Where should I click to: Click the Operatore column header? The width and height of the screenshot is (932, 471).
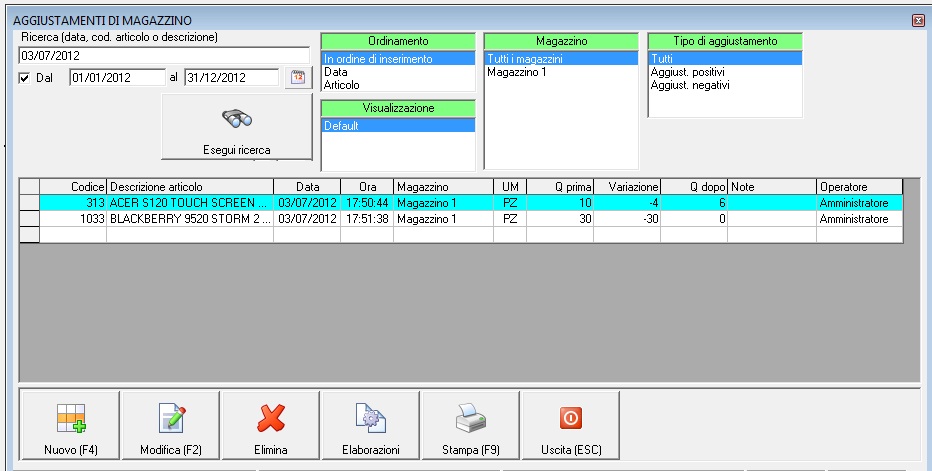click(x=859, y=187)
